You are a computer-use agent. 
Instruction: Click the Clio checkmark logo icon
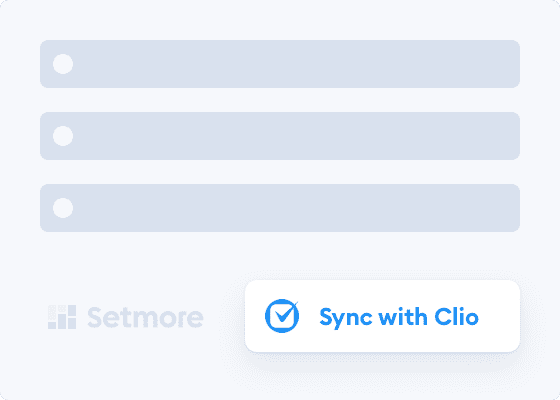coord(282,316)
